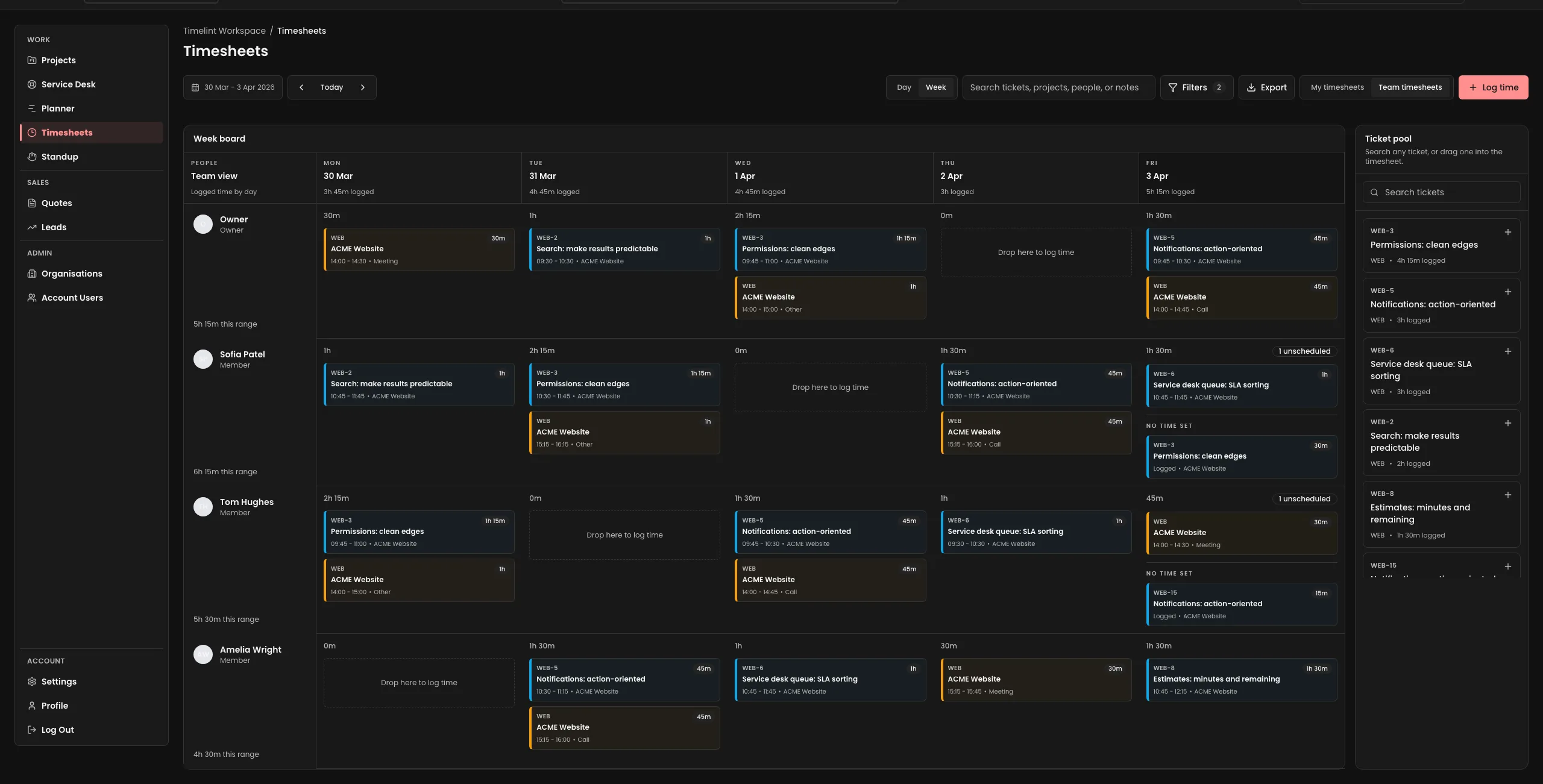The image size is (1543, 784).
Task: Select WEB-8 Estimates ticket pool card
Action: tap(1441, 515)
